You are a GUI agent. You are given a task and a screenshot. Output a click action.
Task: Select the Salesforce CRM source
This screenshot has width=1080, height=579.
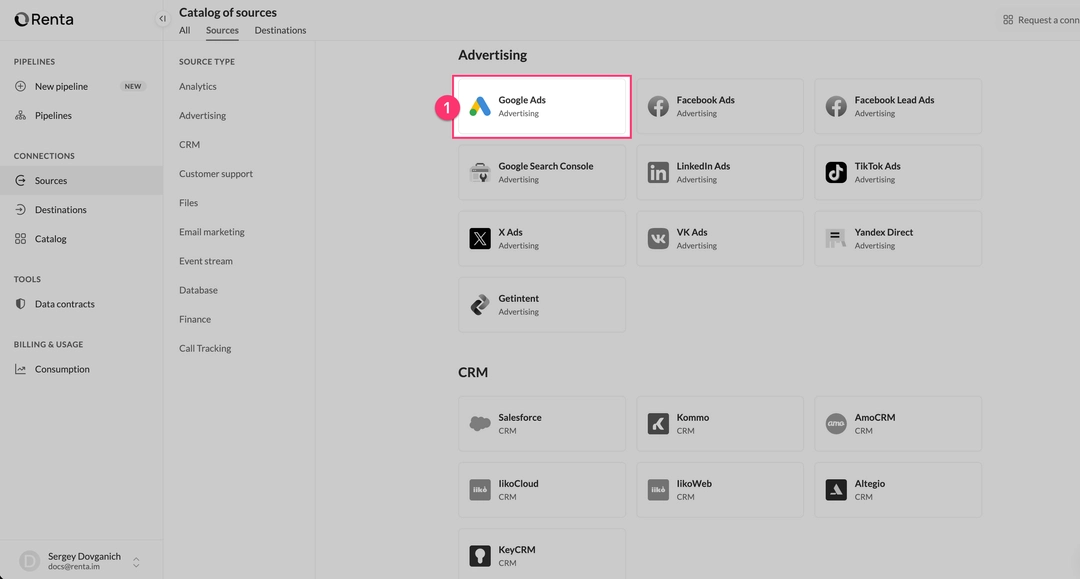tap(541, 423)
